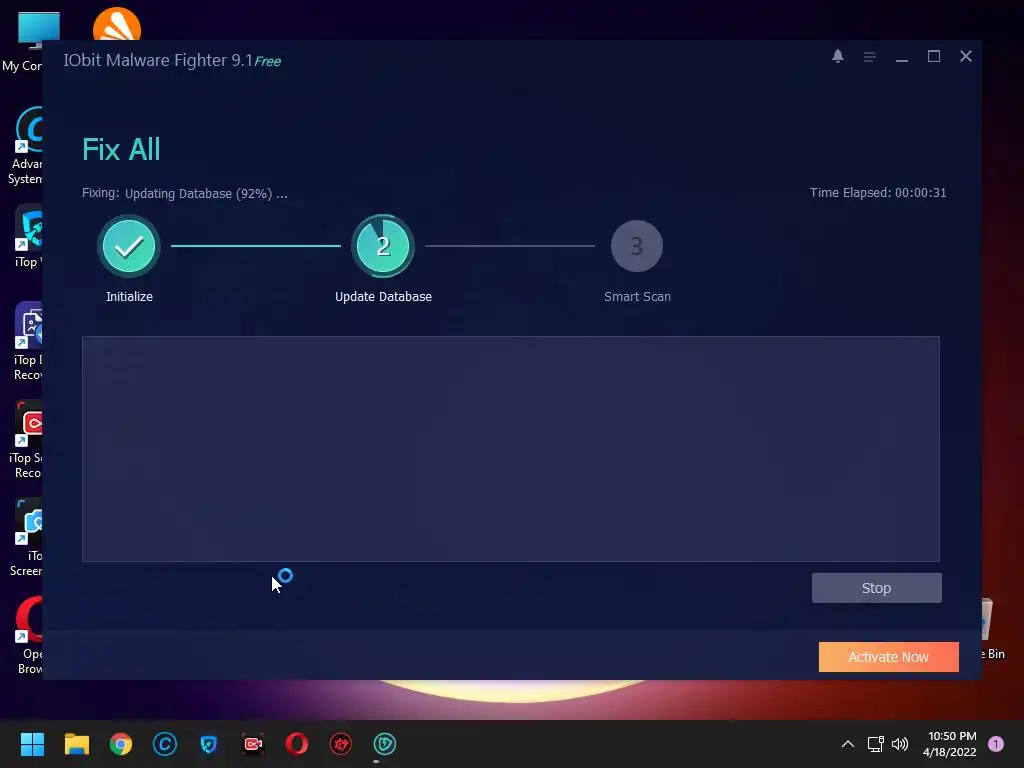Image resolution: width=1024 pixels, height=768 pixels.
Task: Open the notification center badge
Action: click(x=996, y=744)
